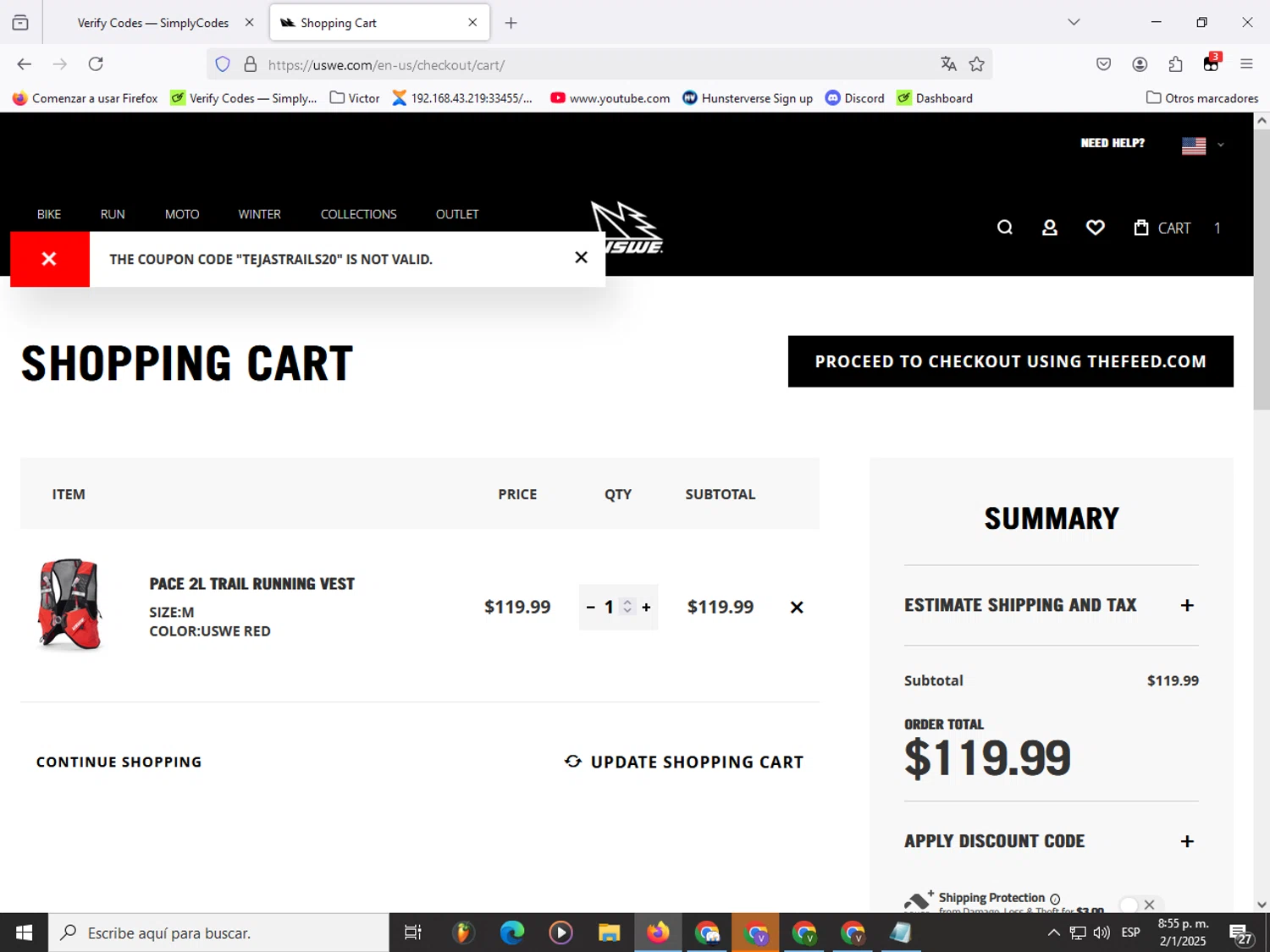This screenshot has height=952, width=1270.
Task: Reload the current page
Action: pyautogui.click(x=96, y=63)
